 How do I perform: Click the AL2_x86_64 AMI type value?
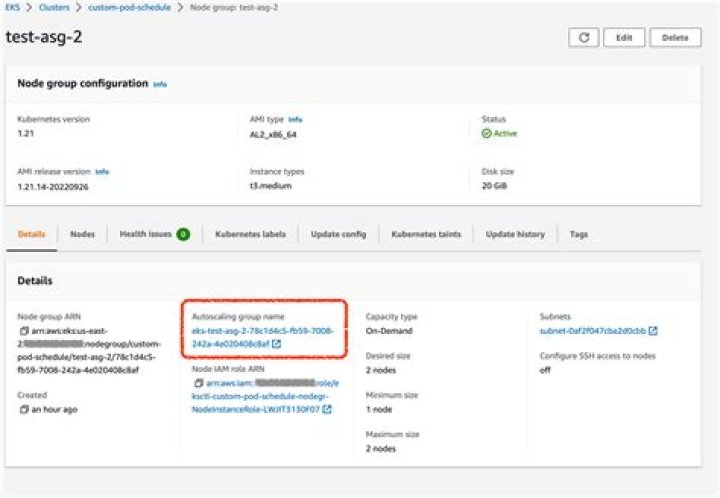(x=273, y=134)
